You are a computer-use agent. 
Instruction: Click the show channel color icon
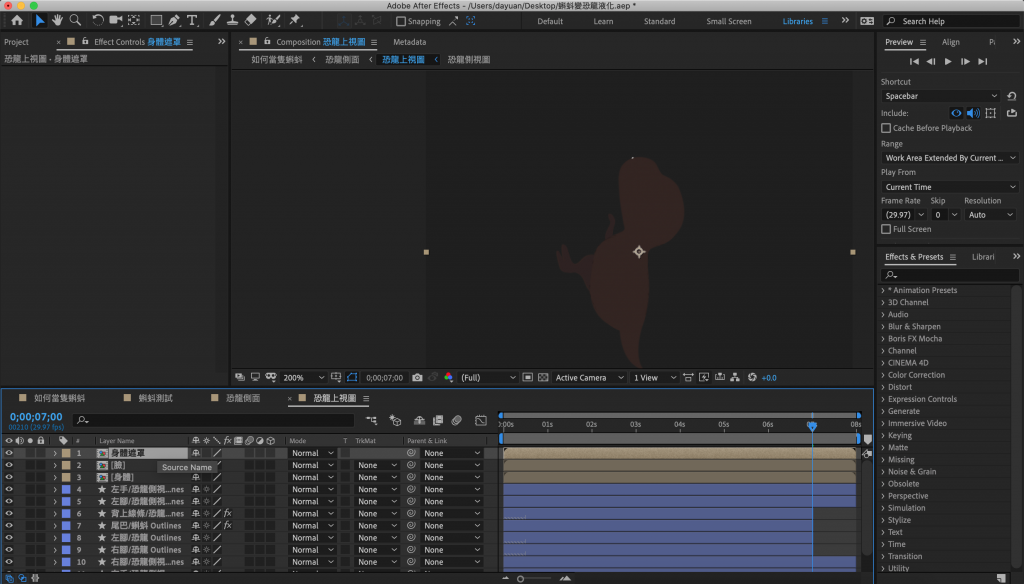448,378
